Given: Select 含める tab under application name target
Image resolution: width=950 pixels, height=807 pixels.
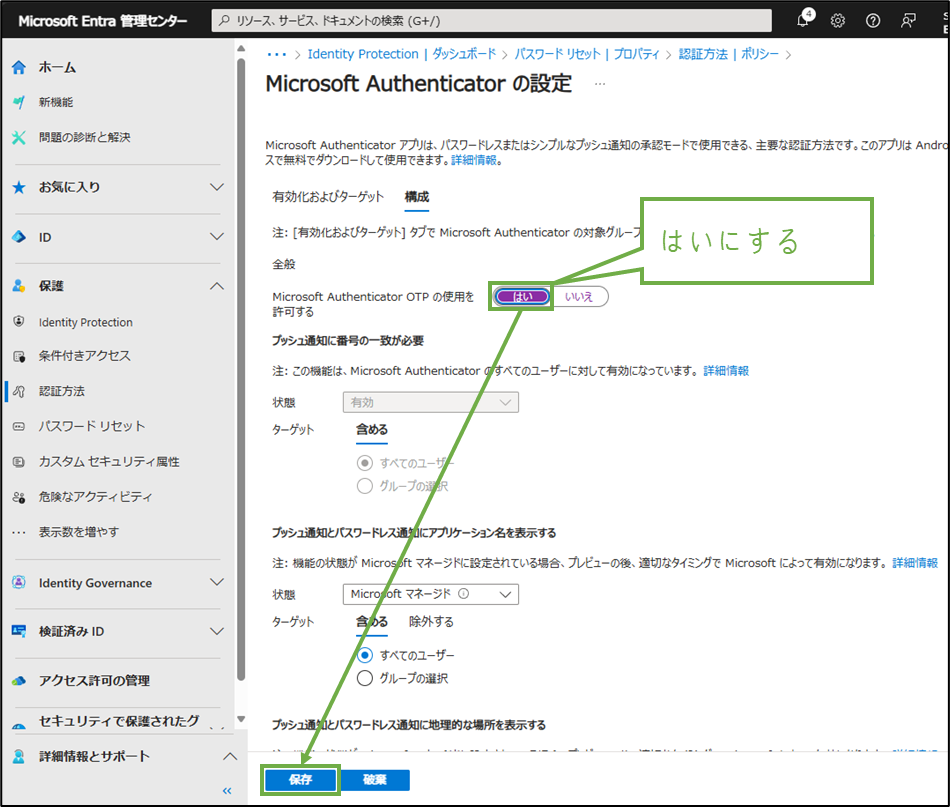Looking at the screenshot, I should coord(371,622).
